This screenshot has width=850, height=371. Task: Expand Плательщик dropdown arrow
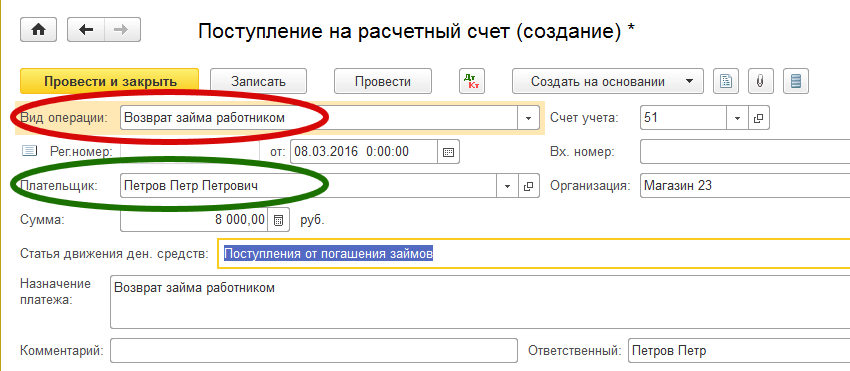pos(507,186)
